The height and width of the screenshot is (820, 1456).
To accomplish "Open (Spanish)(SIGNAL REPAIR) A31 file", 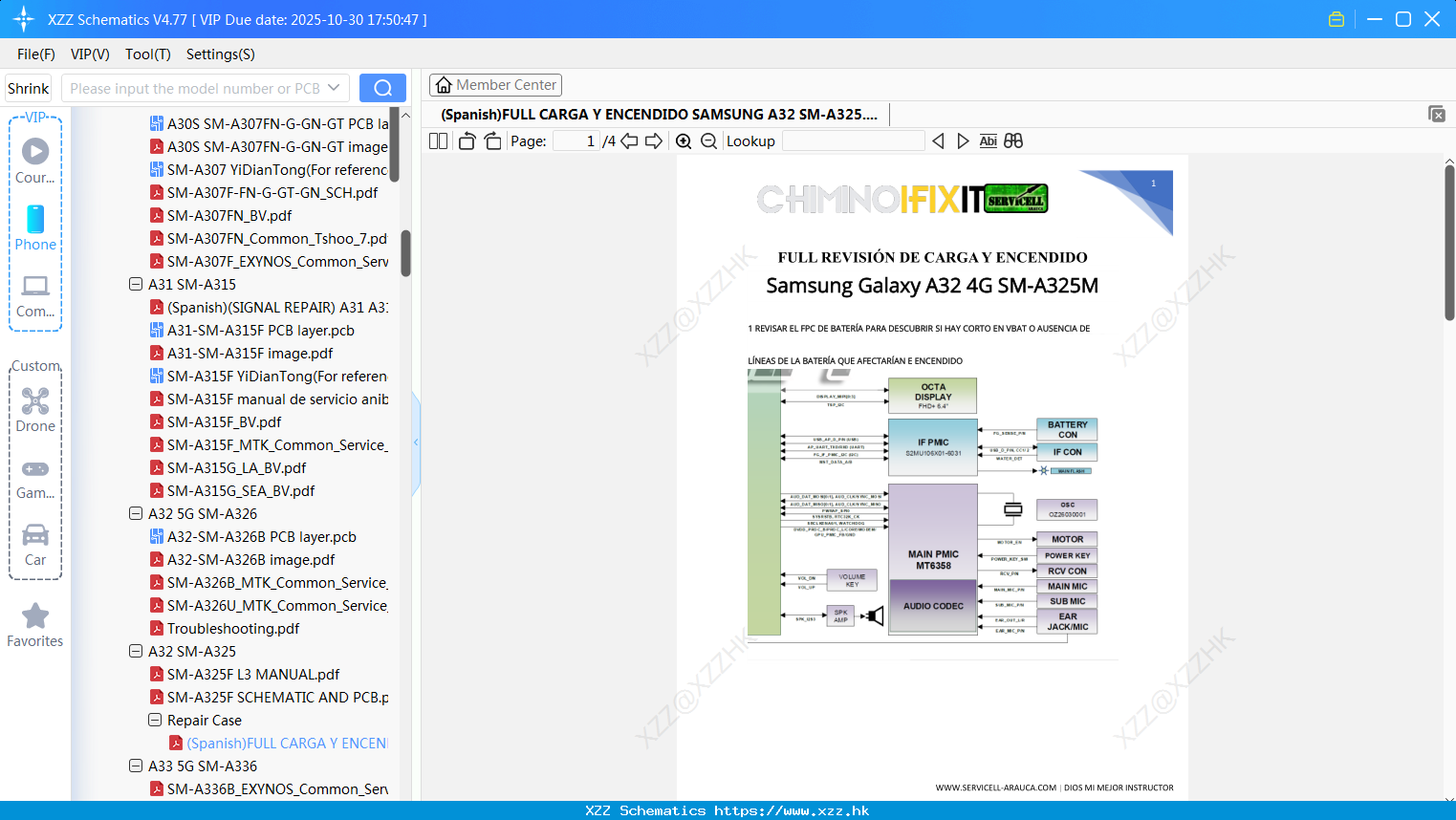I will pyautogui.click(x=269, y=307).
